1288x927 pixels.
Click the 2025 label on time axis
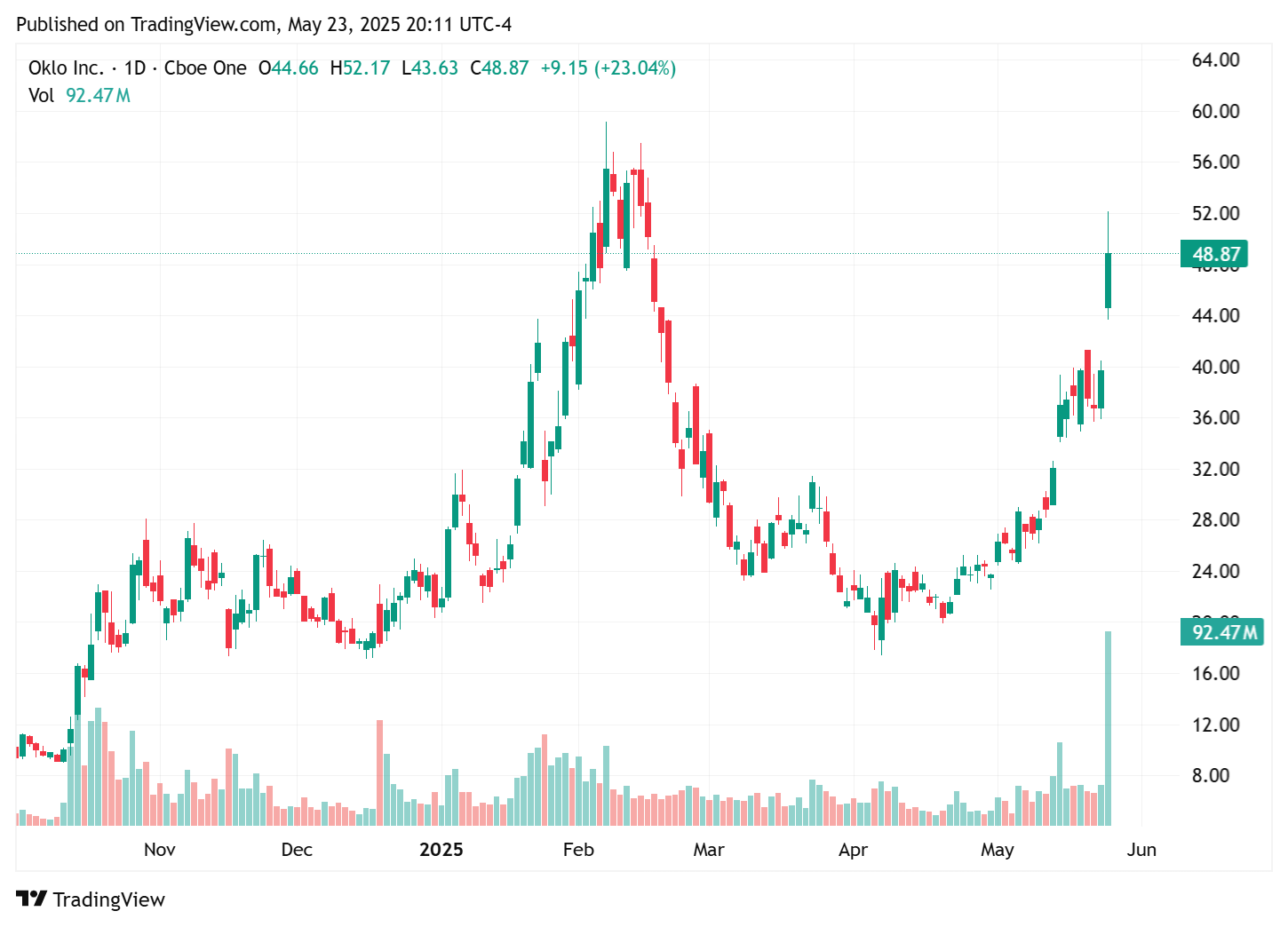click(441, 850)
